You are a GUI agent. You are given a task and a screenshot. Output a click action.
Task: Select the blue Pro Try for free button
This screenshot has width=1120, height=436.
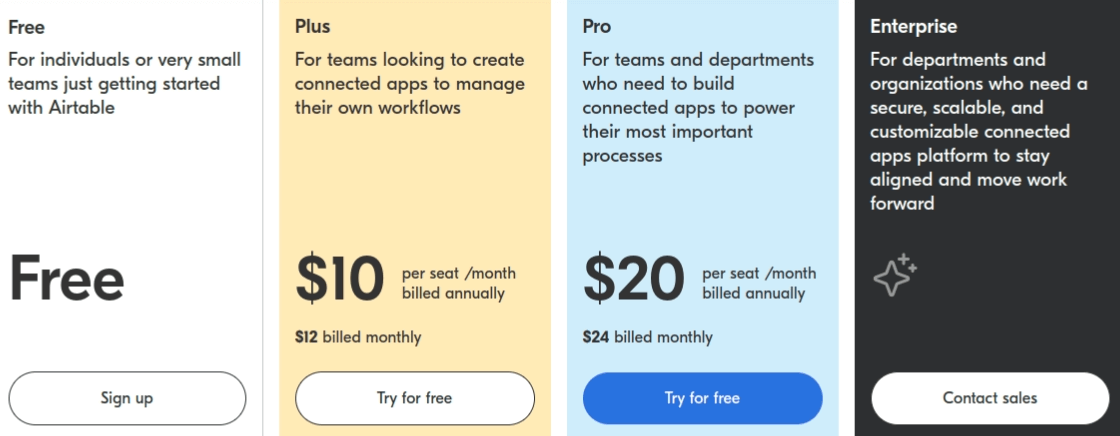pyautogui.click(x=703, y=398)
